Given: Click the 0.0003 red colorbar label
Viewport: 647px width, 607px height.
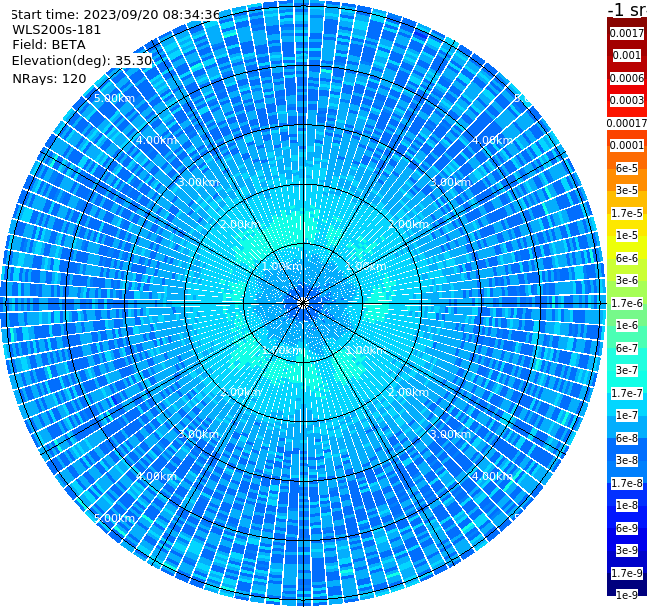Looking at the screenshot, I should (627, 100).
